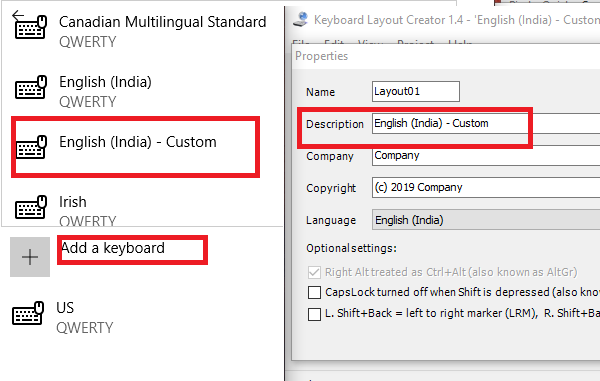
Task: Click the Add a keyboard label
Action: tap(113, 248)
